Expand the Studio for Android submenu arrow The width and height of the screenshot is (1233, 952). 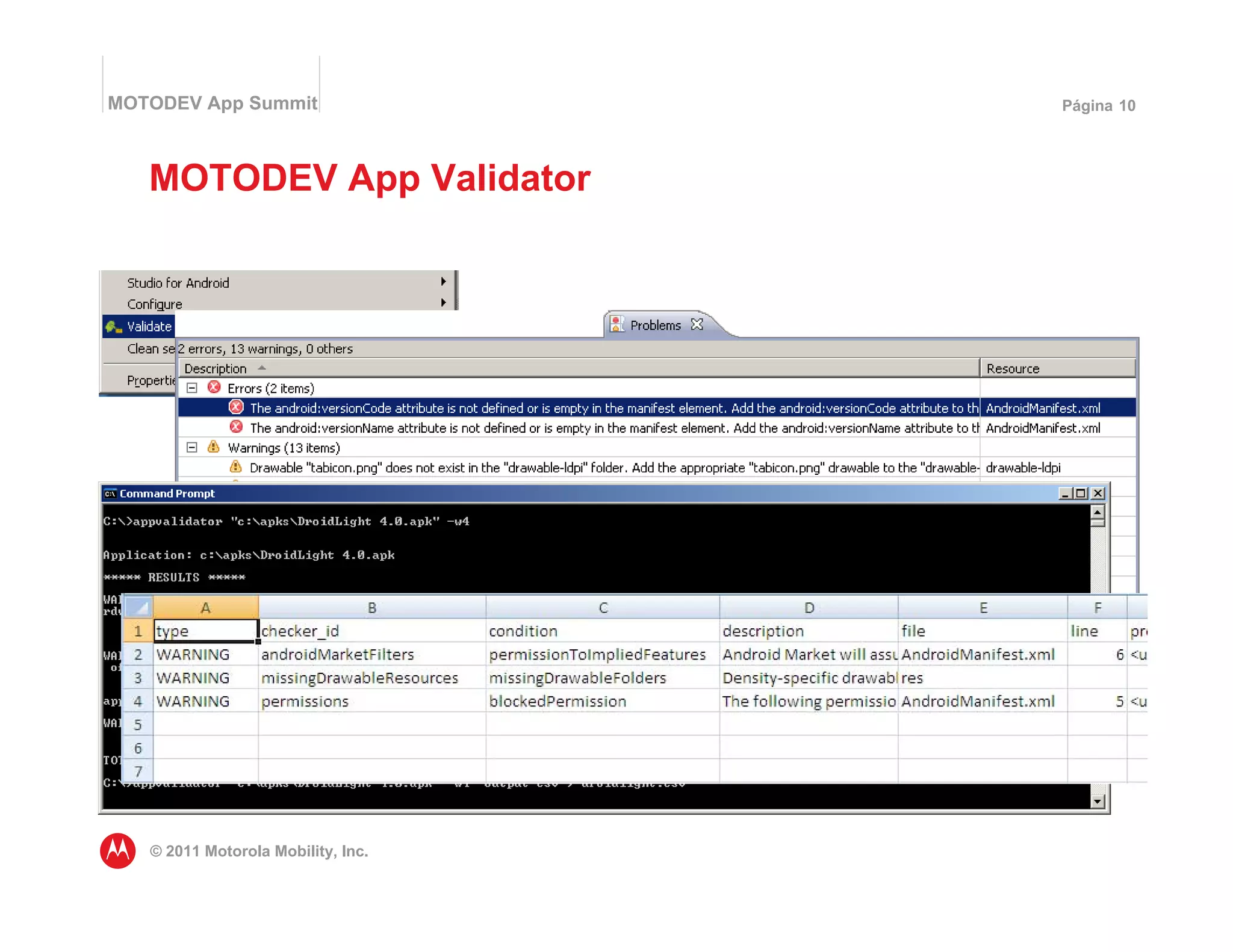[x=443, y=282]
